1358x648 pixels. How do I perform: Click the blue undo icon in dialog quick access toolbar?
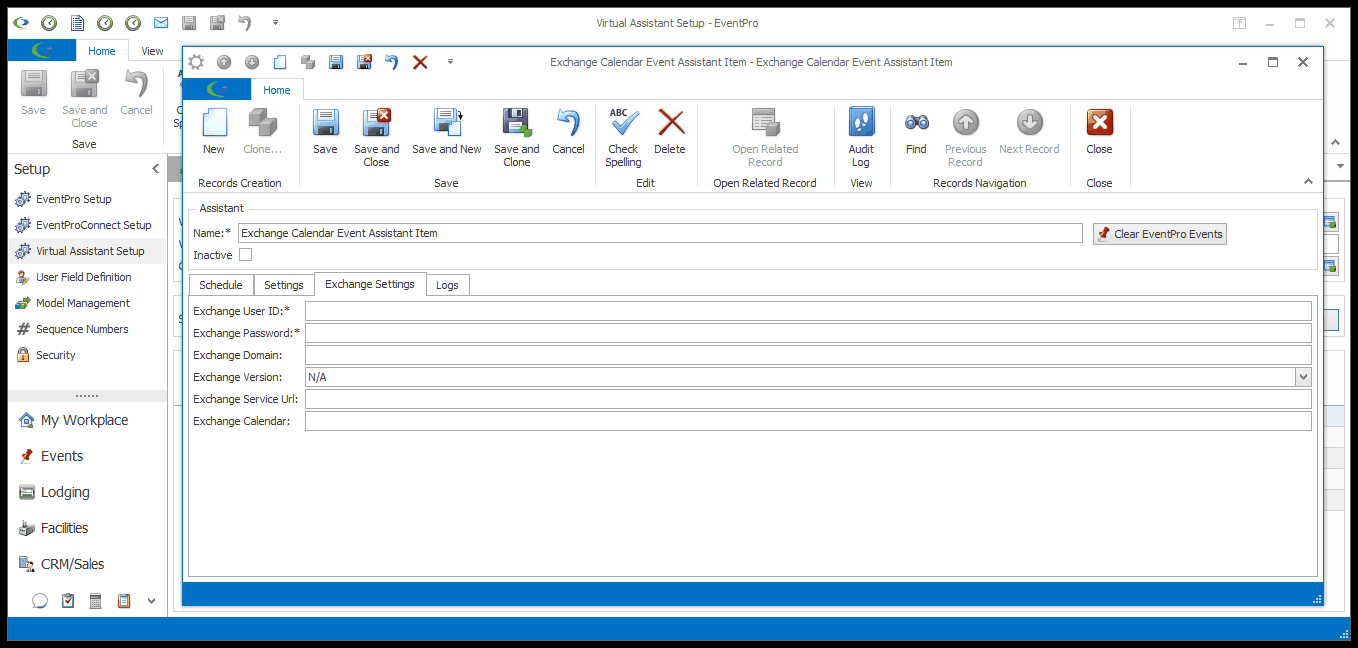392,62
